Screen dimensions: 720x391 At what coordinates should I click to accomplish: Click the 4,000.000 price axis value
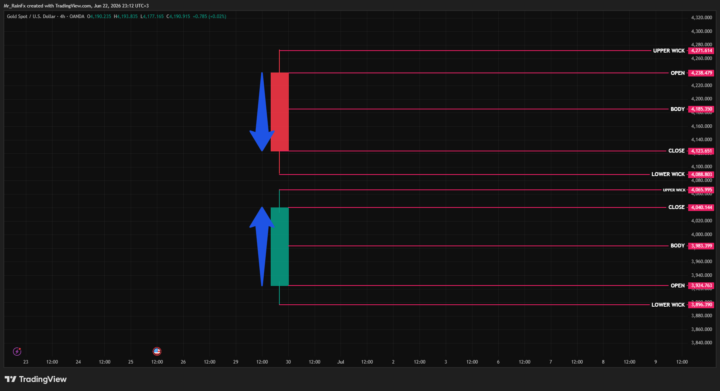701,235
